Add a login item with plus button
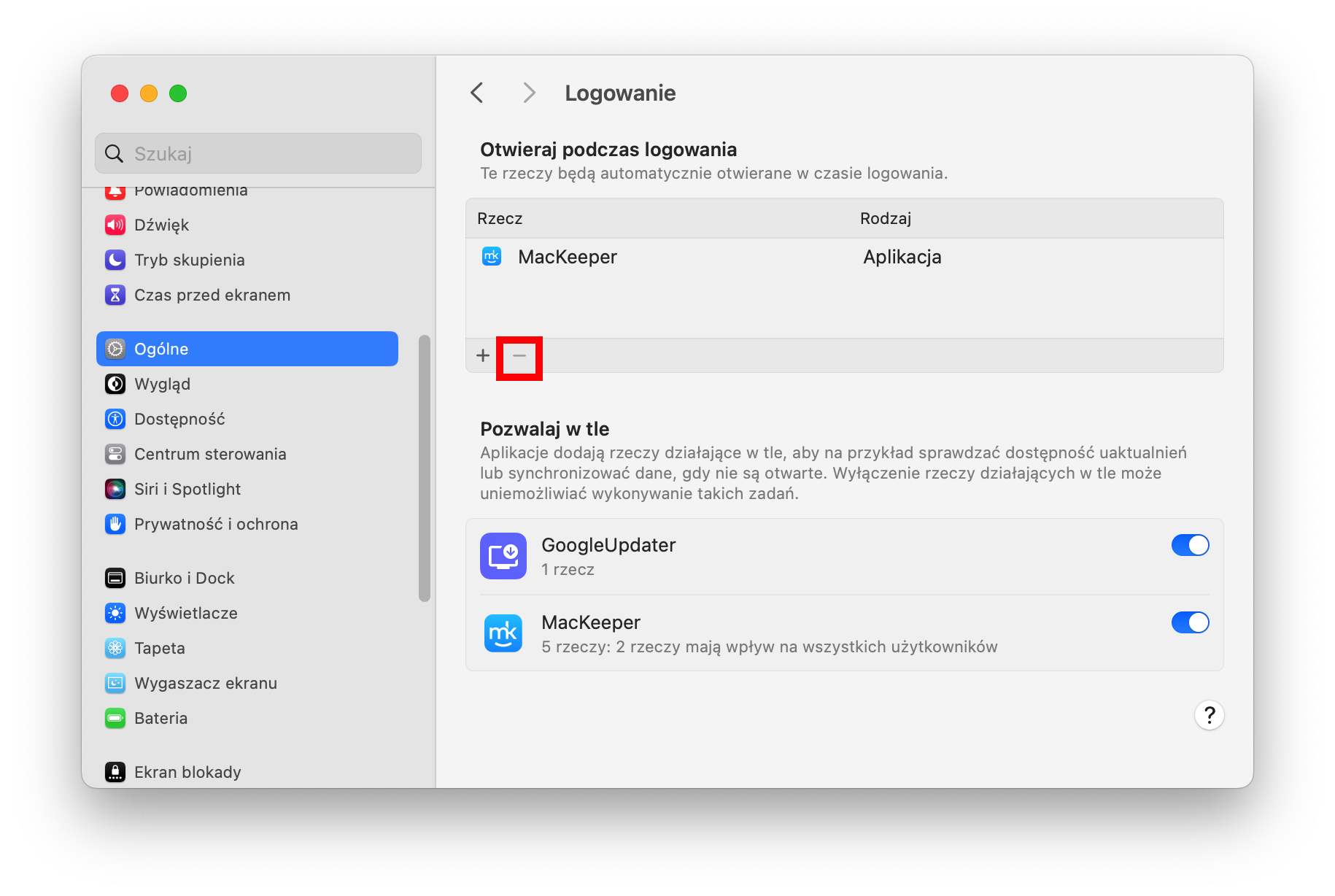Viewport: 1335px width, 896px height. (483, 355)
